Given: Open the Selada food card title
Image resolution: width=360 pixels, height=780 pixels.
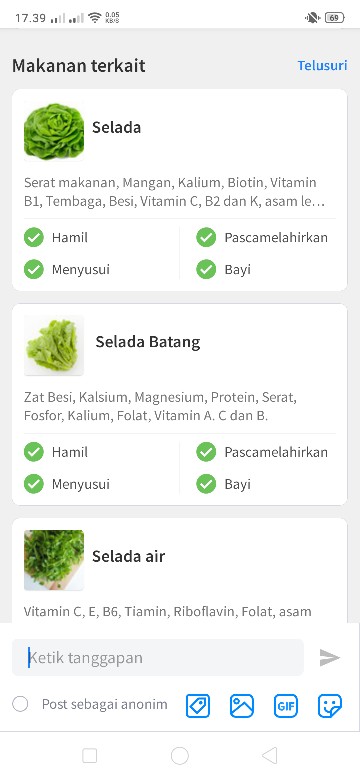Looking at the screenshot, I should click(116, 127).
